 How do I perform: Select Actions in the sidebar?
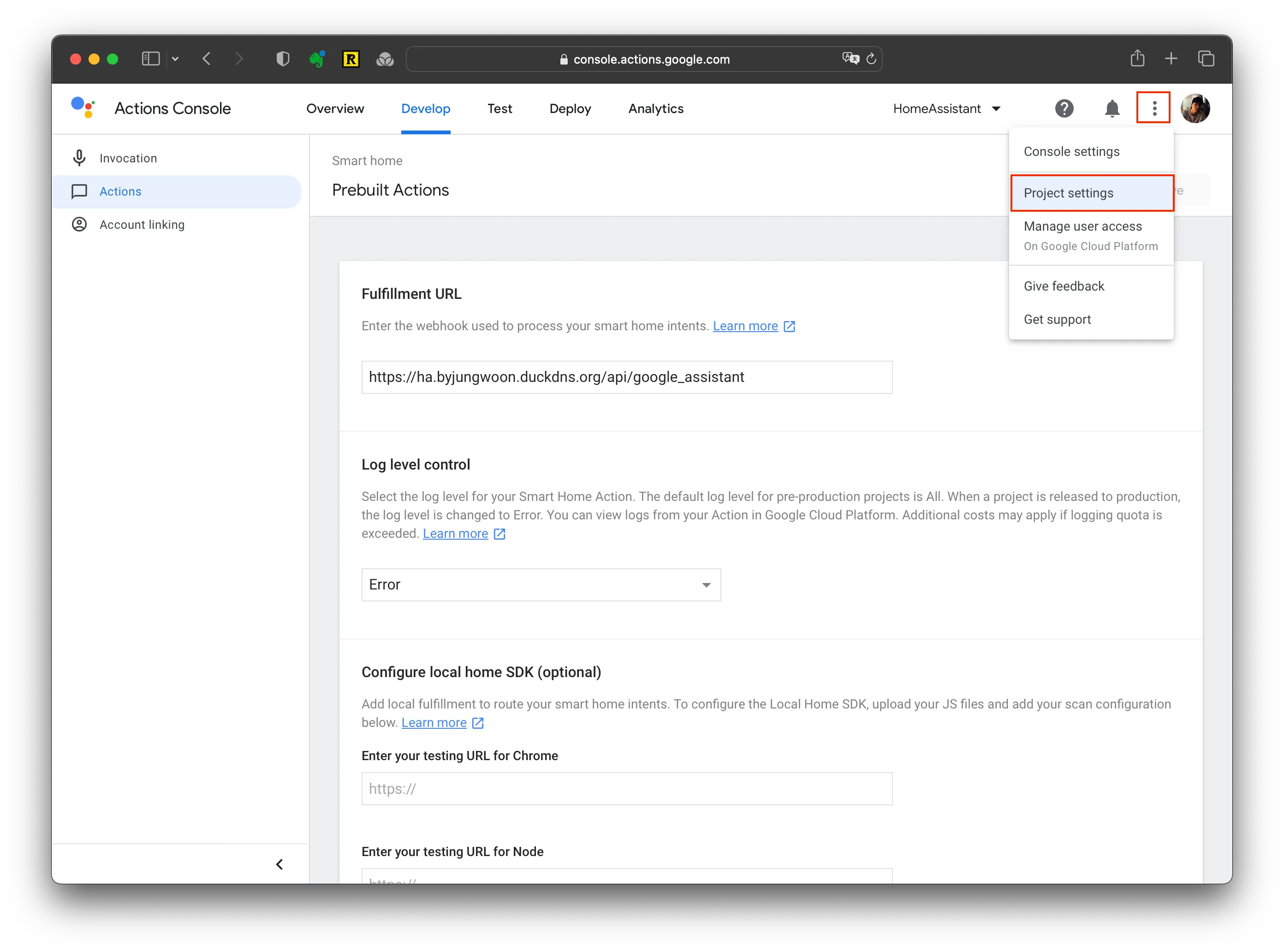coord(176,191)
